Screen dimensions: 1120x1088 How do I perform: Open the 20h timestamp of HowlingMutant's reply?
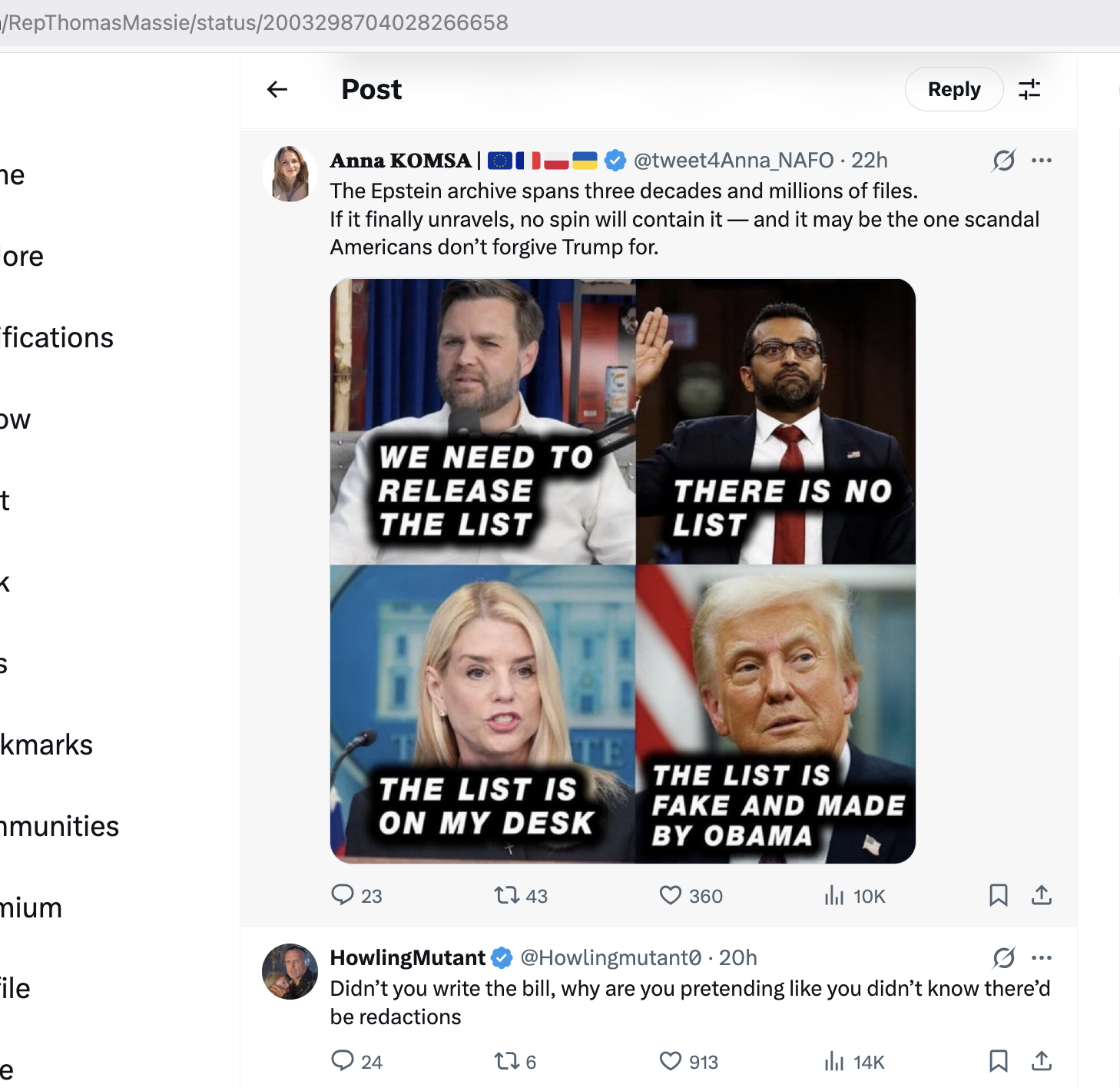click(738, 957)
